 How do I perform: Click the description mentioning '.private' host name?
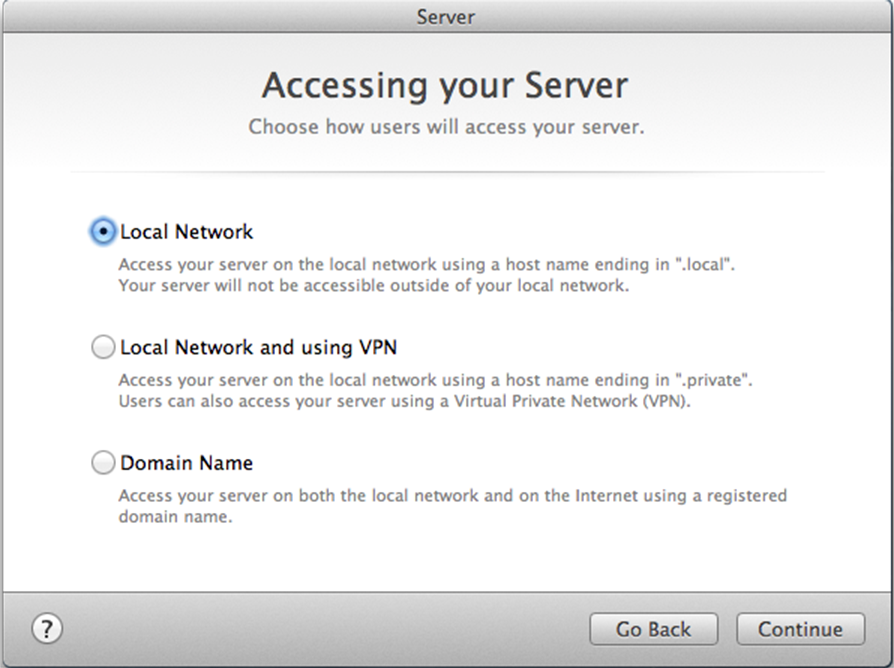[x=436, y=380]
